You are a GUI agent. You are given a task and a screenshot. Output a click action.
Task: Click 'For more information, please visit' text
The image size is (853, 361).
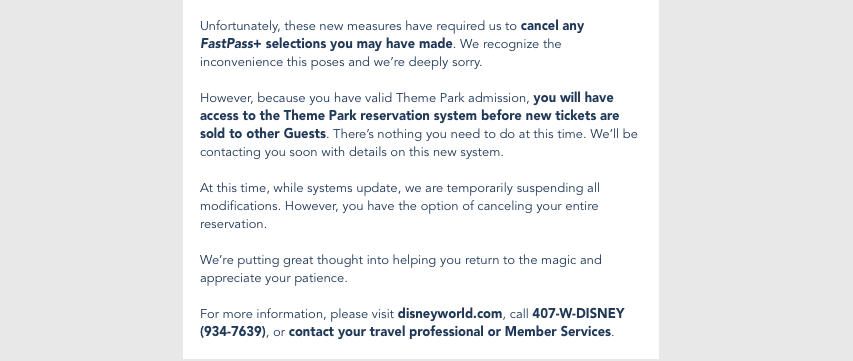pyautogui.click(x=297, y=314)
